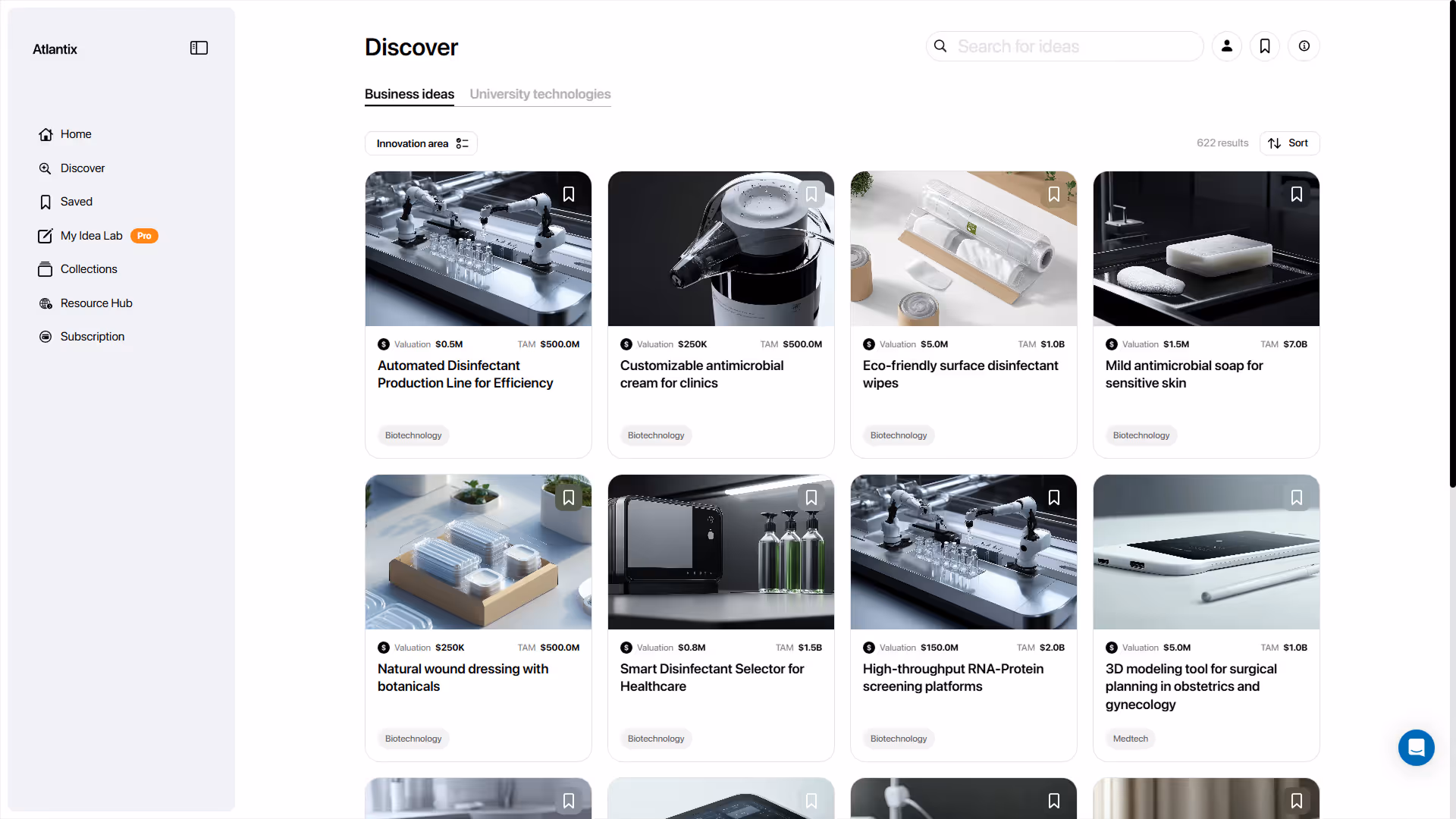Switch to Business ideas tab
This screenshot has height=819, width=1456.
(409, 94)
